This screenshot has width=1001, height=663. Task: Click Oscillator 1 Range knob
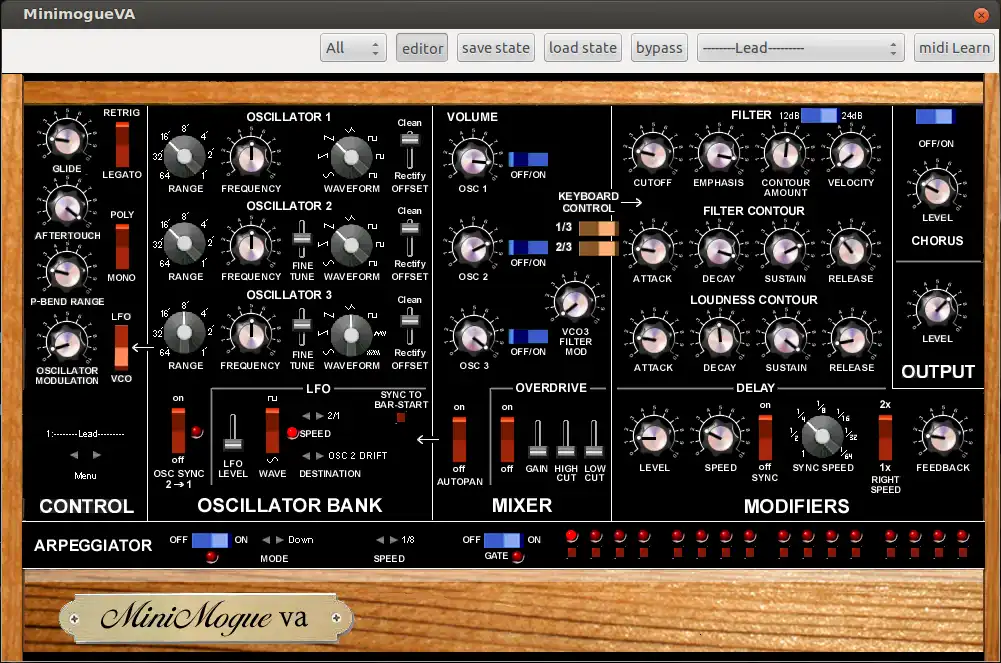coord(184,156)
